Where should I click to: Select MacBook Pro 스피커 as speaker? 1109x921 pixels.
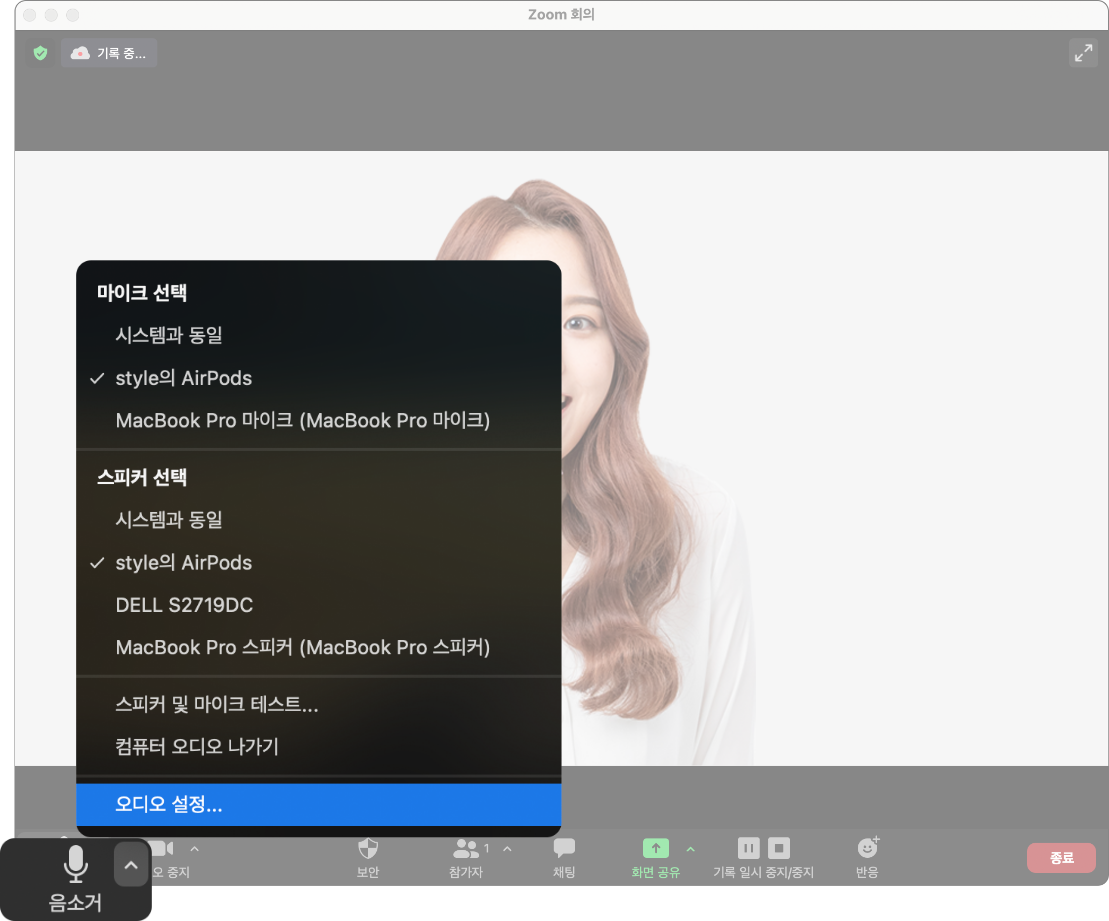point(302,647)
